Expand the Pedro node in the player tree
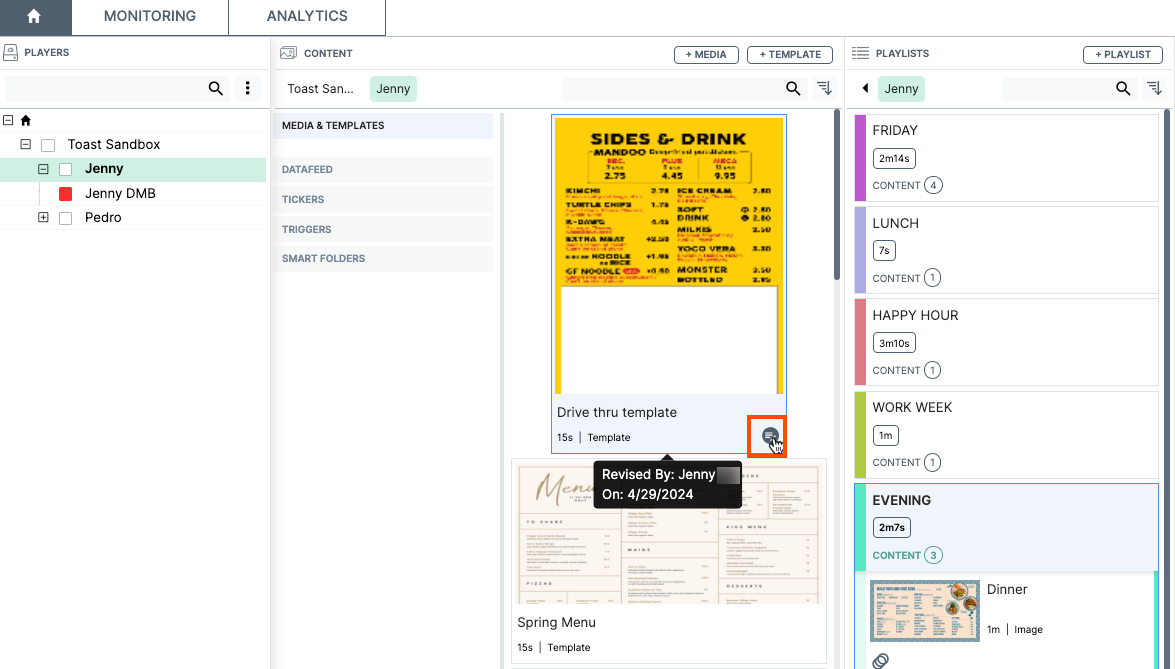 (43, 217)
